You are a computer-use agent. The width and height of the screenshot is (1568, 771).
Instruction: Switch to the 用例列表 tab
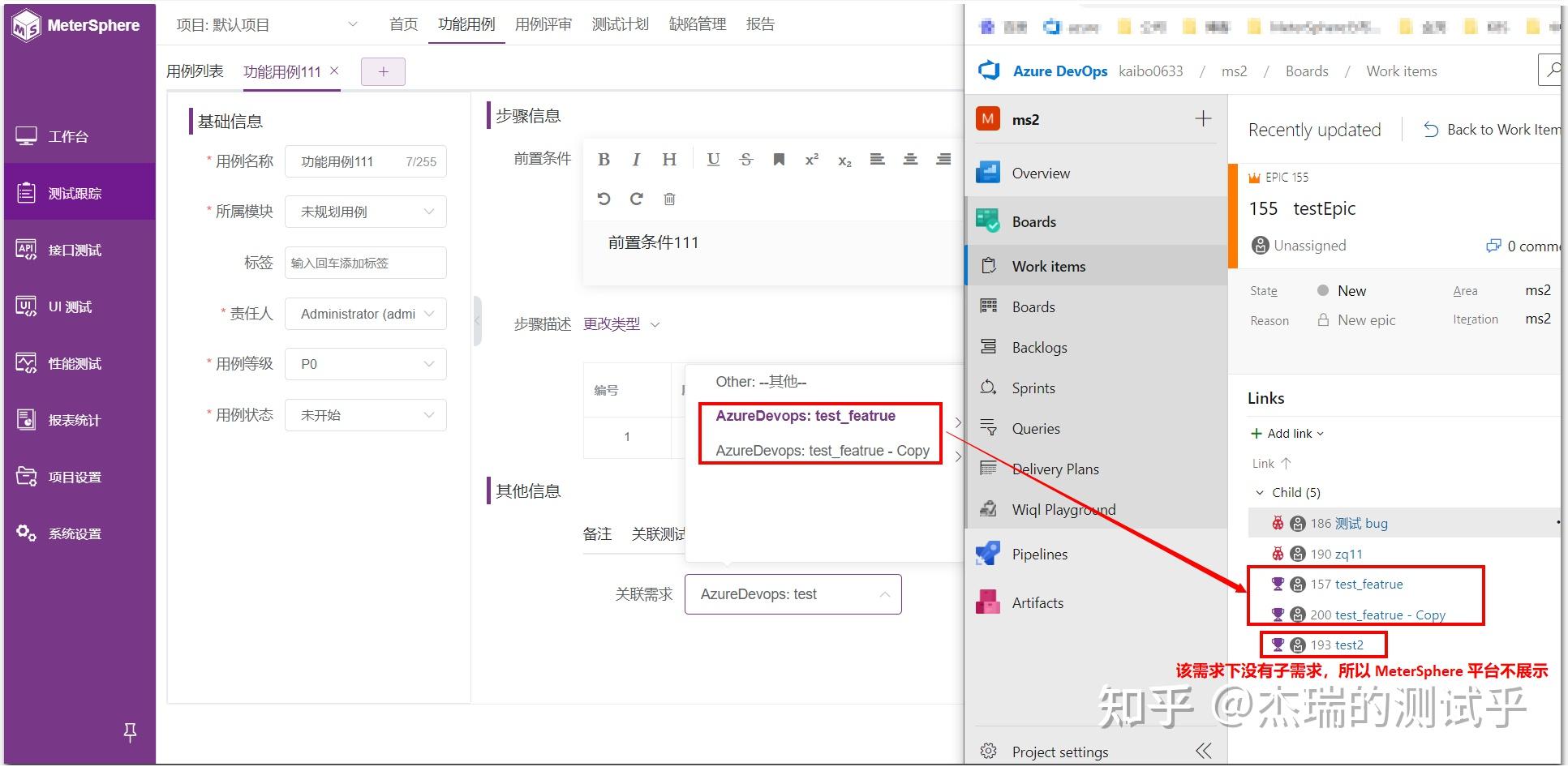click(x=195, y=71)
